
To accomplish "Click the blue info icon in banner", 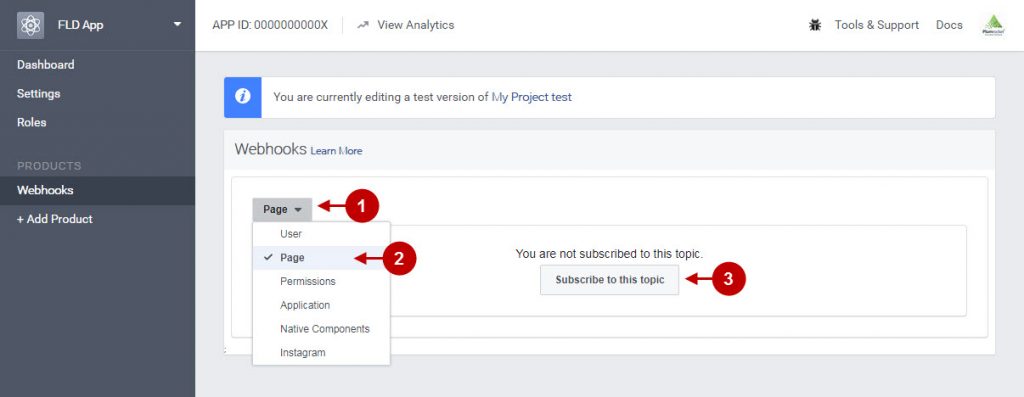I will point(243,97).
